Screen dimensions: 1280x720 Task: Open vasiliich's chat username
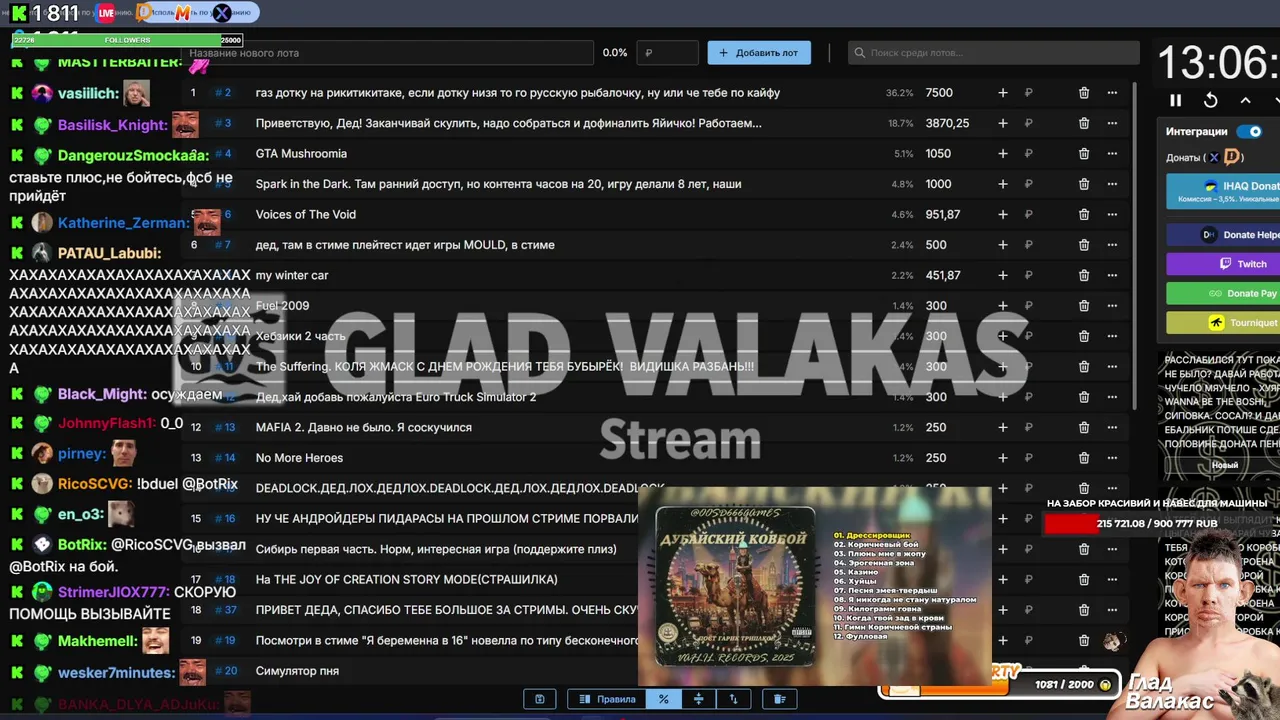(88, 93)
